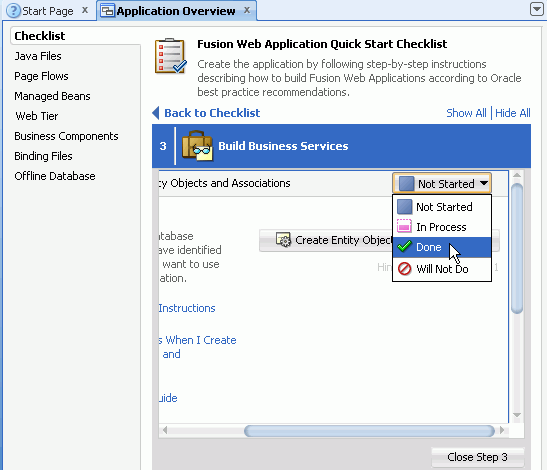Image resolution: width=547 pixels, height=470 pixels.
Task: Click the Back to Checklist arrow icon
Action: [156, 113]
